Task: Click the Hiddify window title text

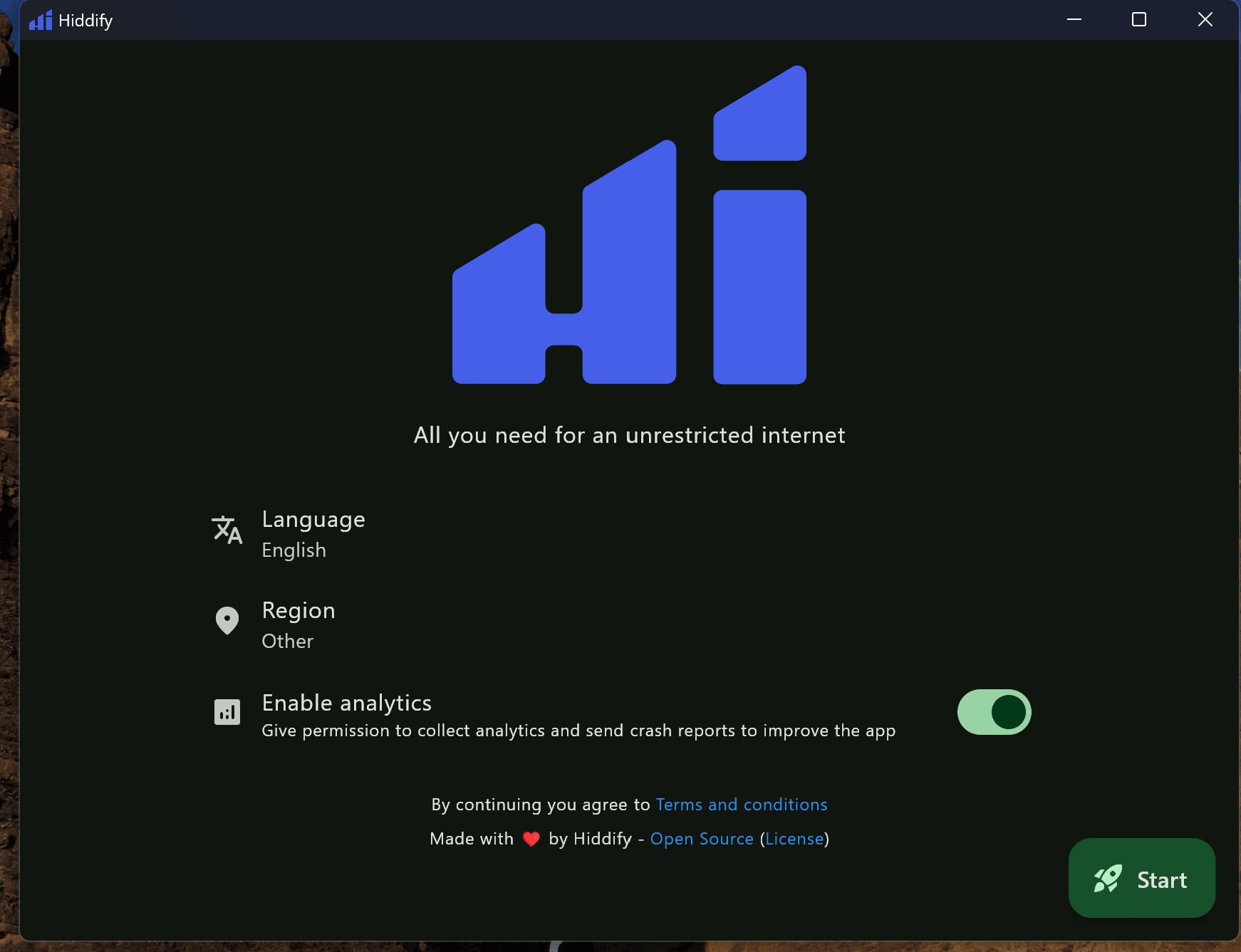Action: pyautogui.click(x=85, y=21)
